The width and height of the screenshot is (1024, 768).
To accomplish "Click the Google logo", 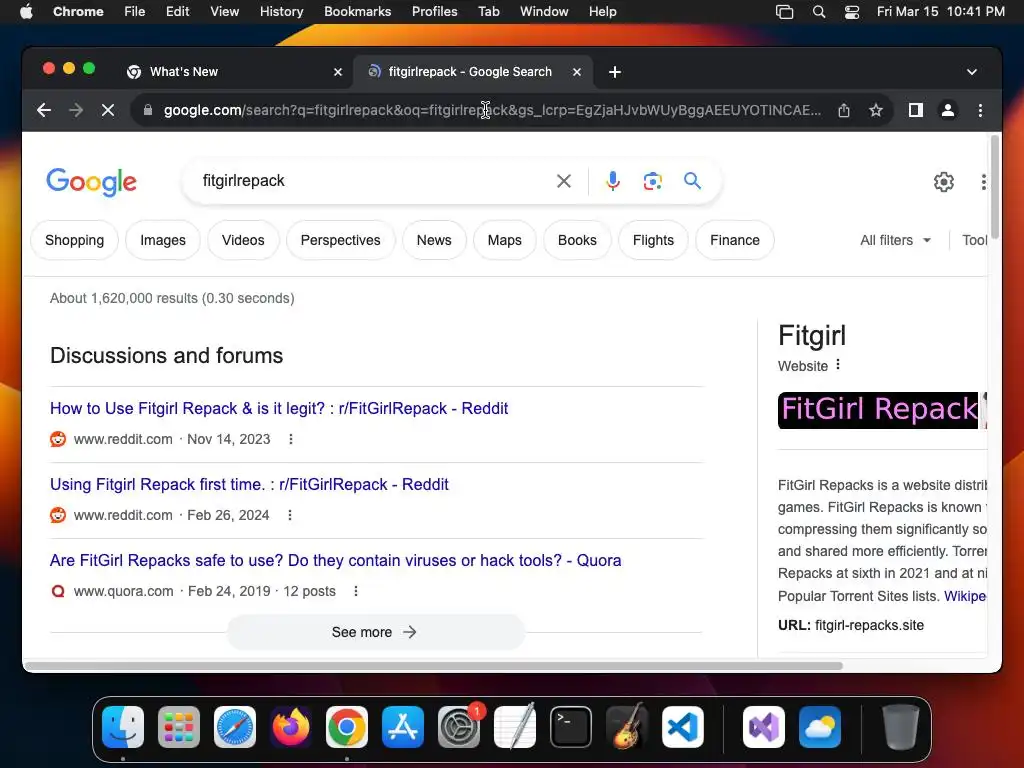I will pos(91,182).
